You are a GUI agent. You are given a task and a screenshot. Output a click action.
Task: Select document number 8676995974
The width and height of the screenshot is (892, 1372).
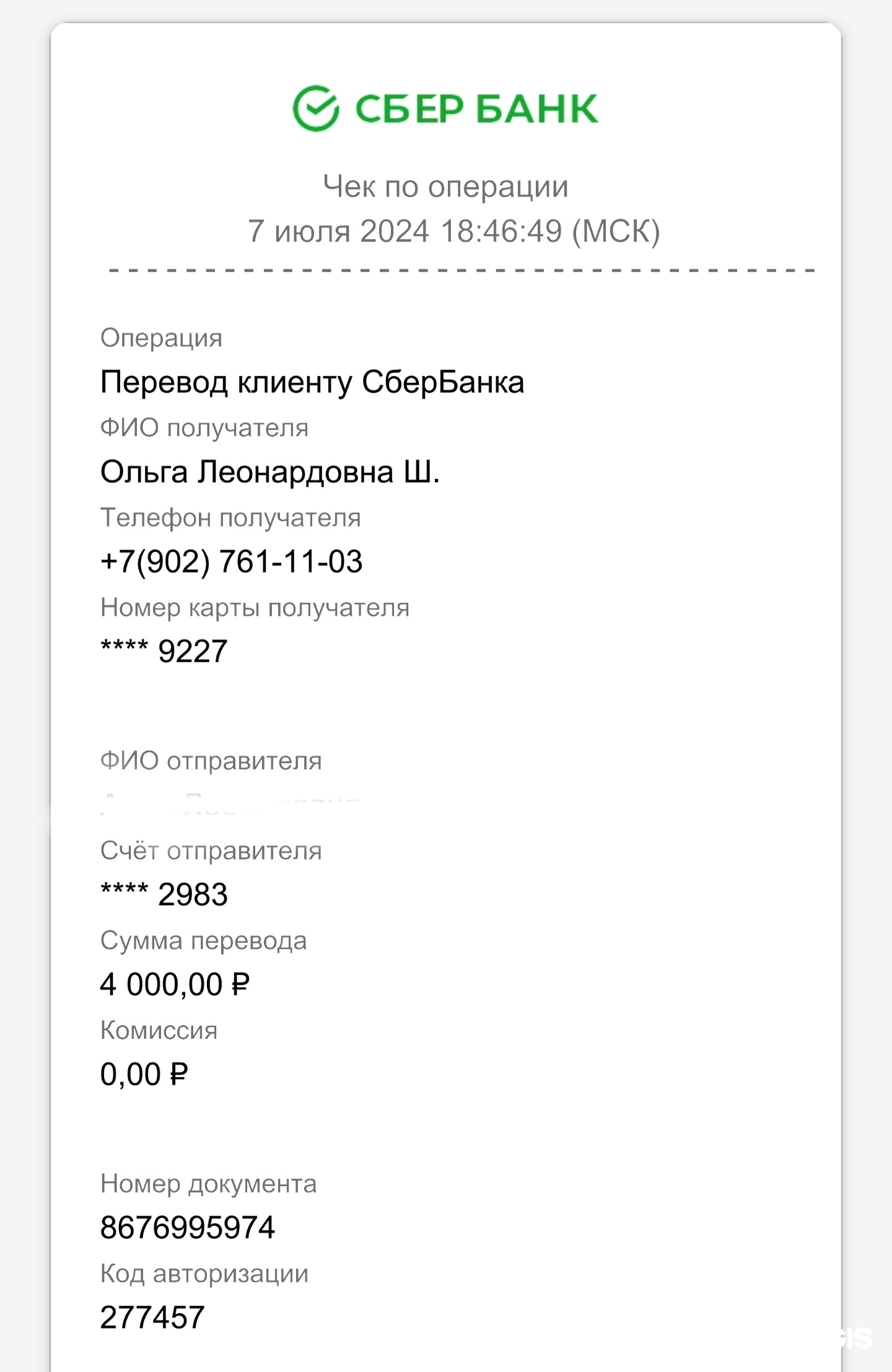[187, 1228]
